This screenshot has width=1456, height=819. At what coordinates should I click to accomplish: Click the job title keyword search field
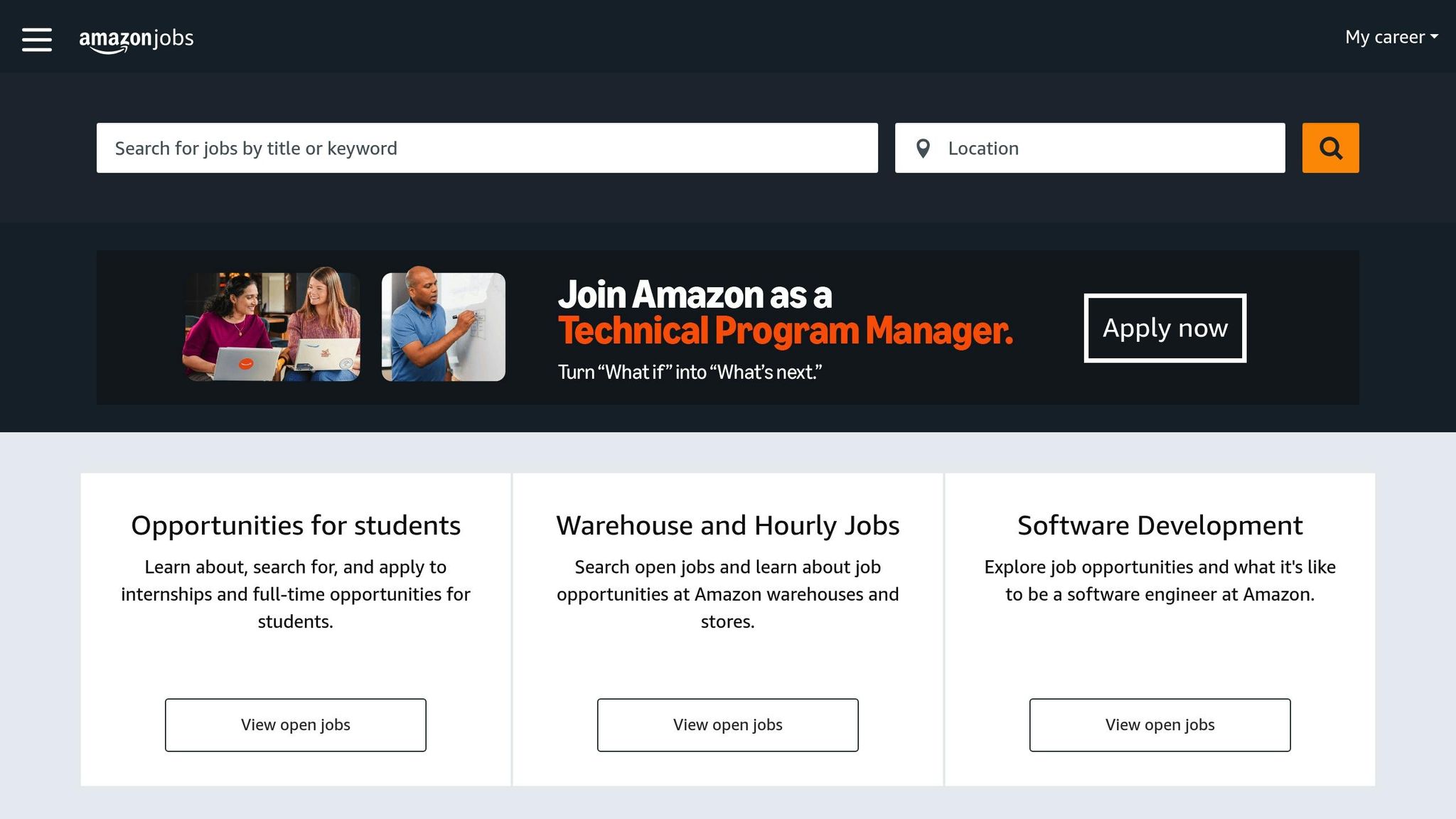[x=487, y=148]
